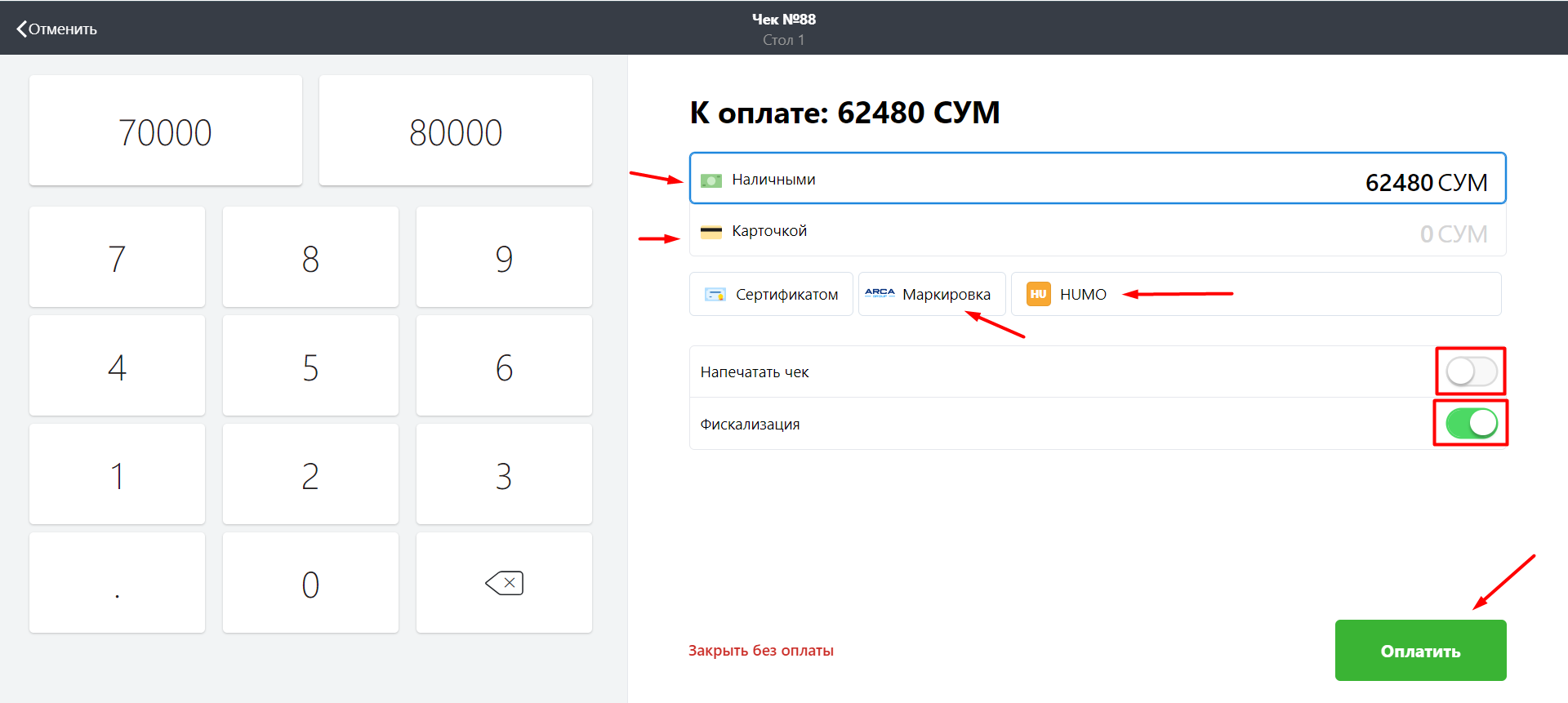Click the backspace delete key icon
This screenshot has width=1568, height=703.
coord(504,583)
